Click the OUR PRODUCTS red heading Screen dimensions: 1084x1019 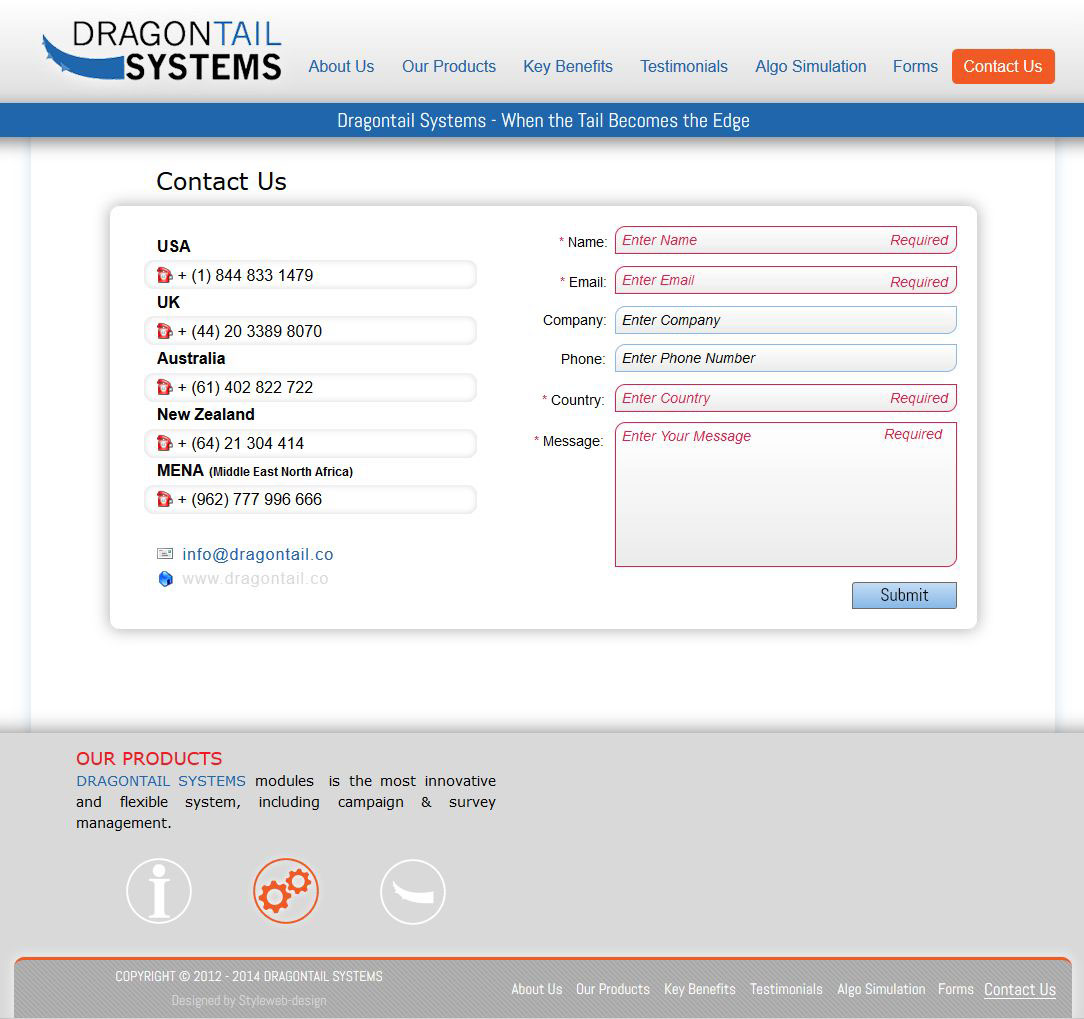pos(149,758)
